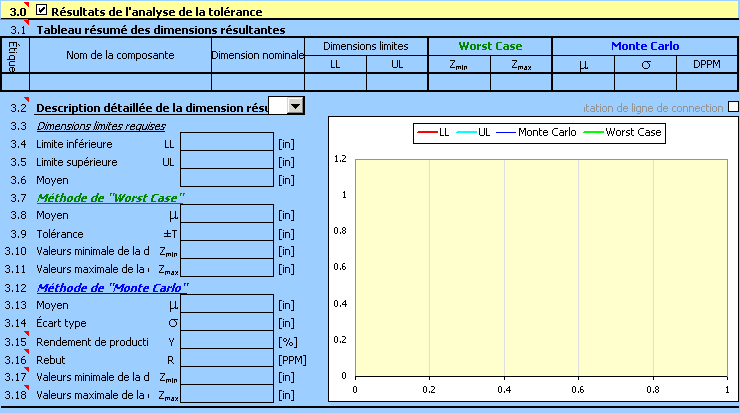The image size is (740, 413).
Task: Open the dropdown beside 'Description détaillée de la dimension'
Action: click(295, 106)
